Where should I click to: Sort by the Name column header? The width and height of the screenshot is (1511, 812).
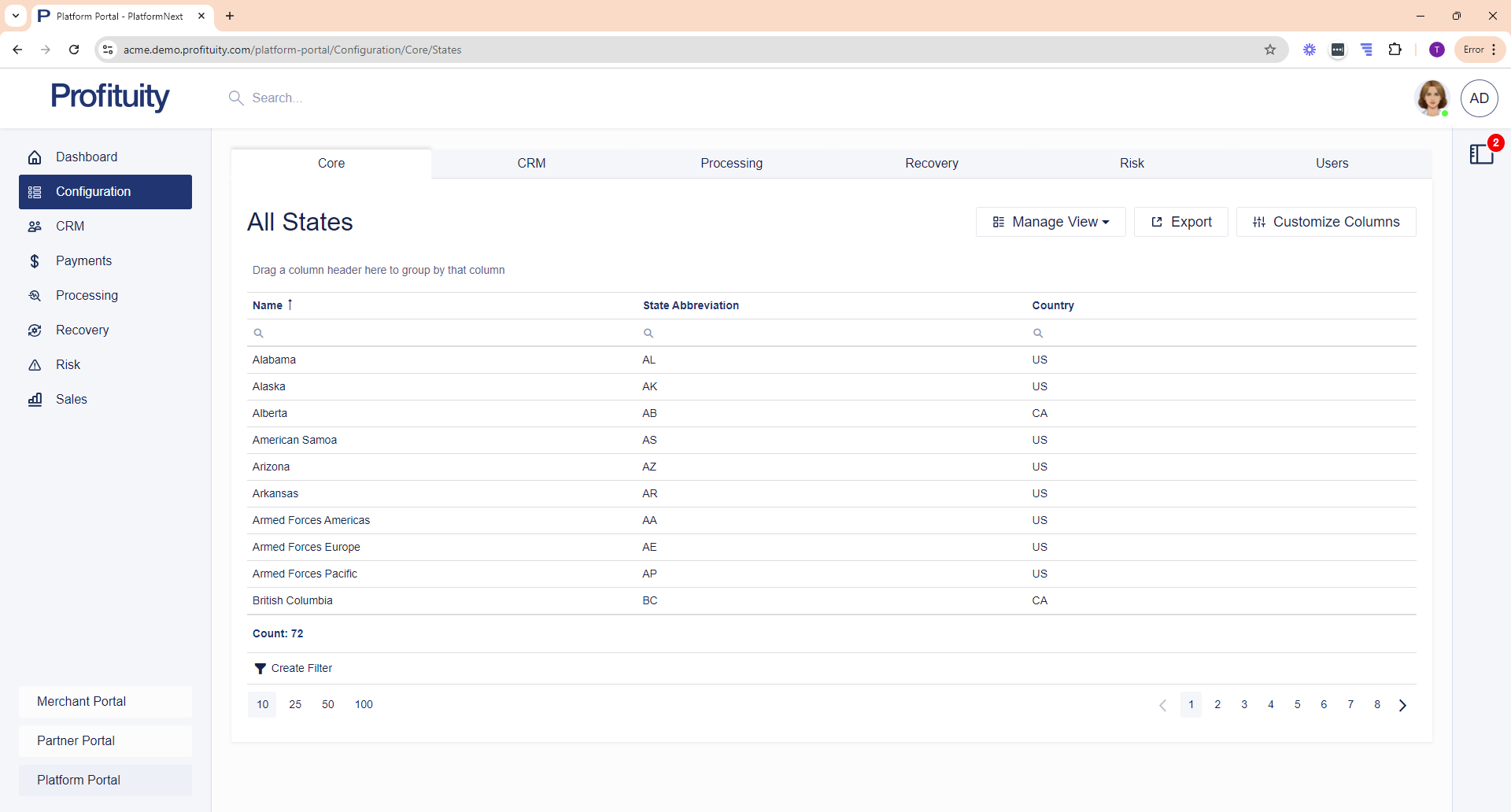268,305
